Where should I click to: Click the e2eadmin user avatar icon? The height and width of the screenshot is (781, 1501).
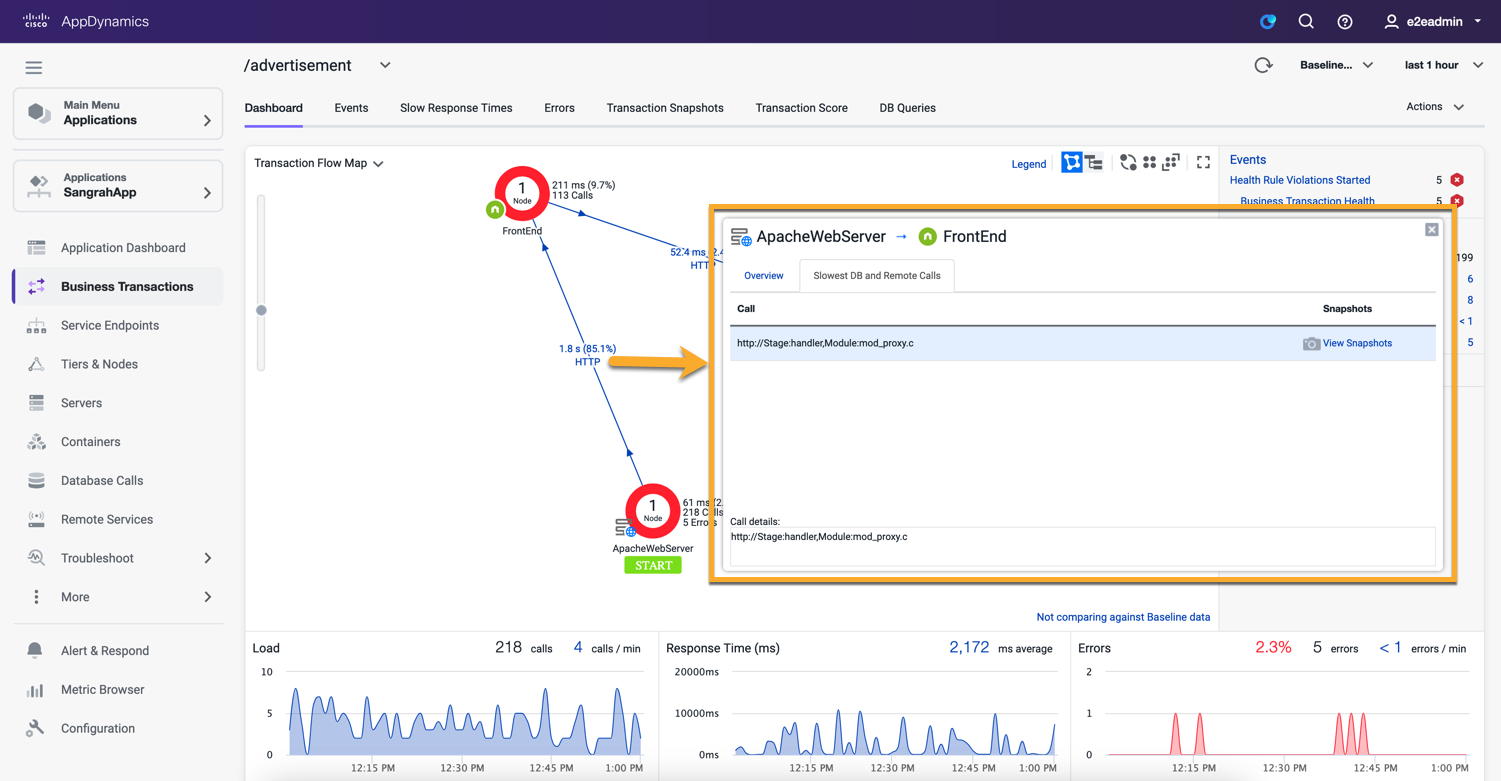1391,21
